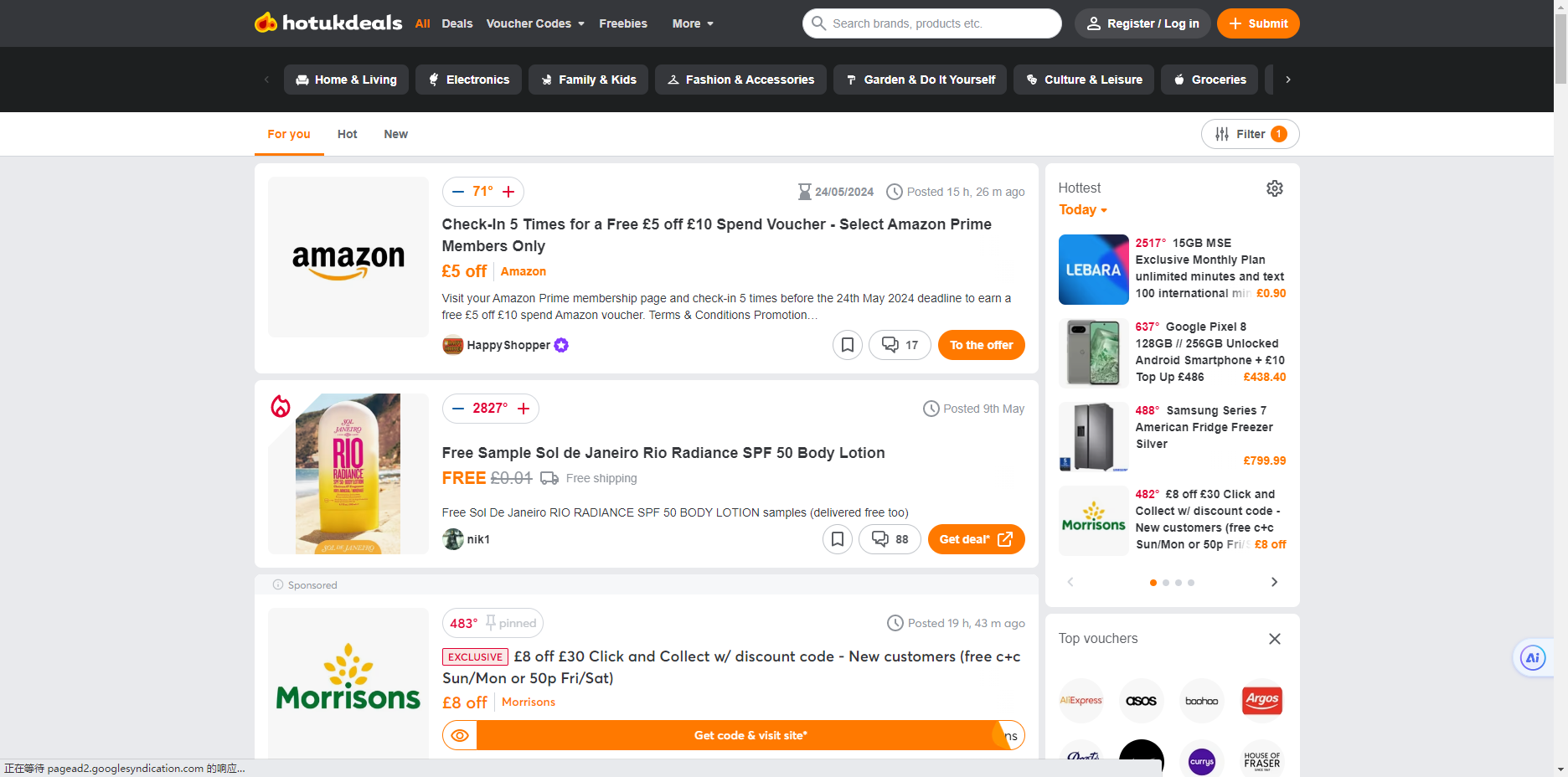Get Morrisons code & visit site

[x=750, y=735]
